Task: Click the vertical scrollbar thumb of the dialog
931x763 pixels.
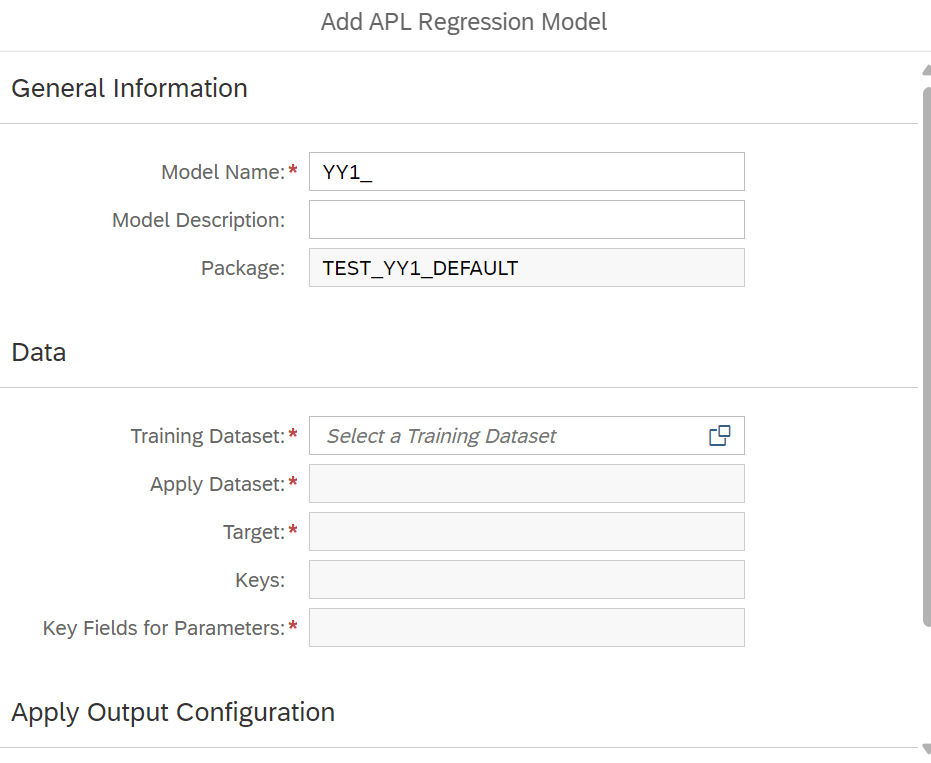Action: click(927, 356)
